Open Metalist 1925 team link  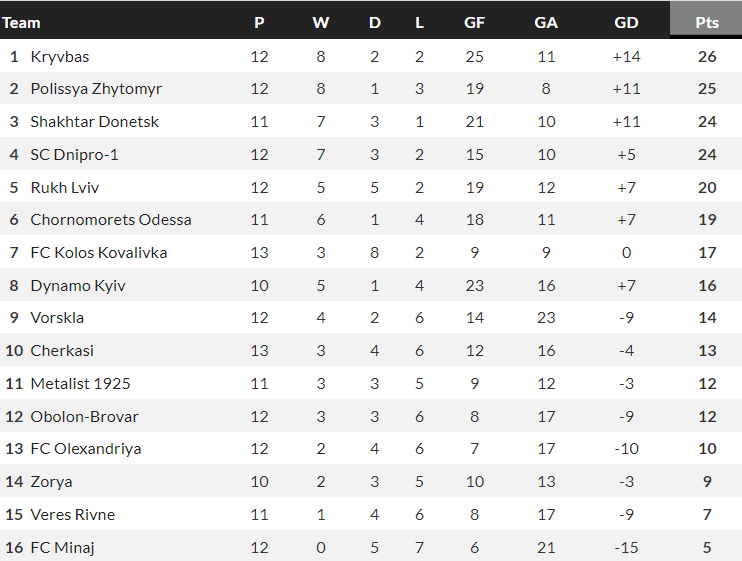click(x=80, y=383)
